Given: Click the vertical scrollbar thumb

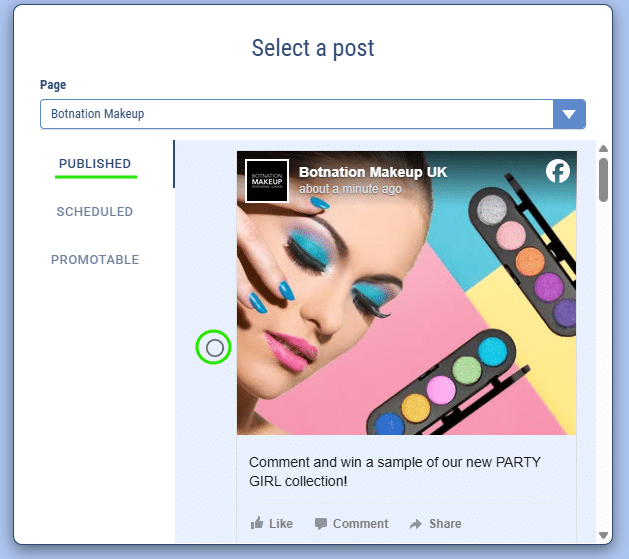Looking at the screenshot, I should pyautogui.click(x=603, y=180).
